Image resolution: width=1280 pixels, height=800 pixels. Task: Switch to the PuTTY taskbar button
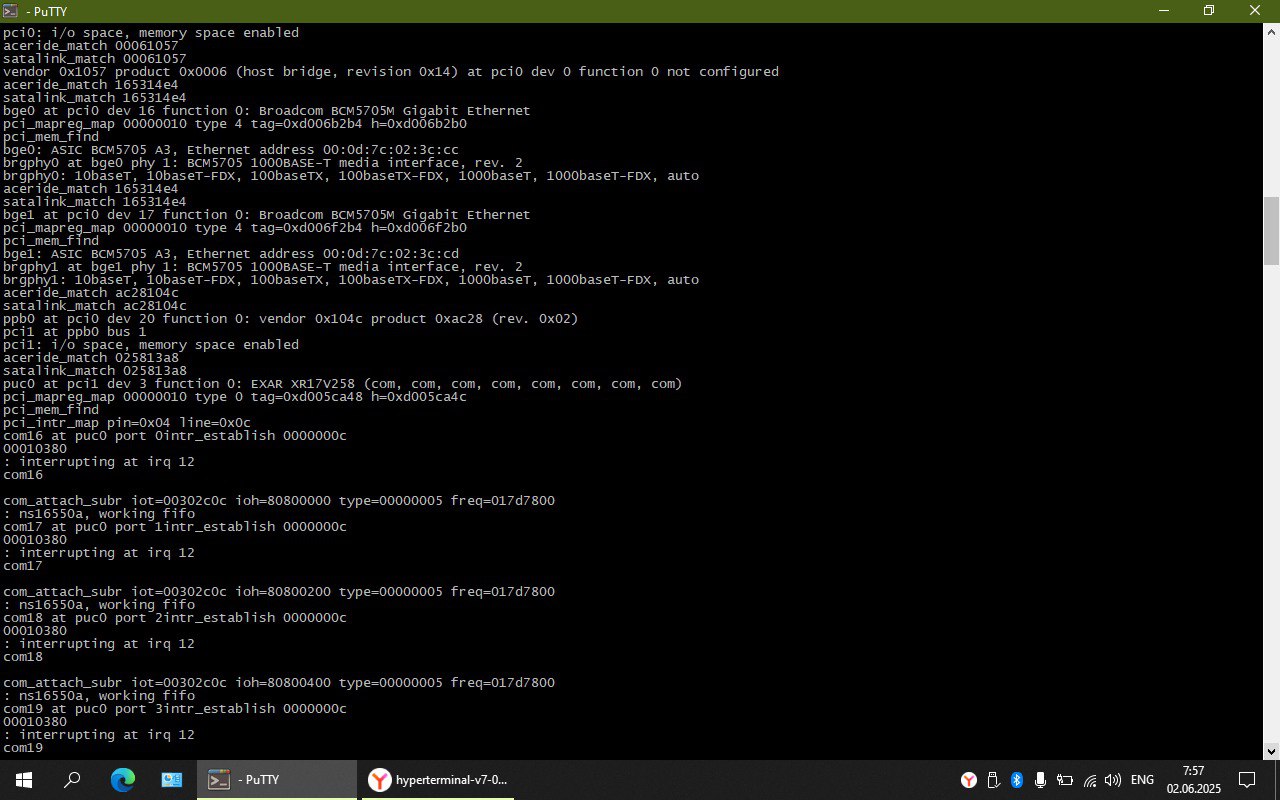[276, 780]
